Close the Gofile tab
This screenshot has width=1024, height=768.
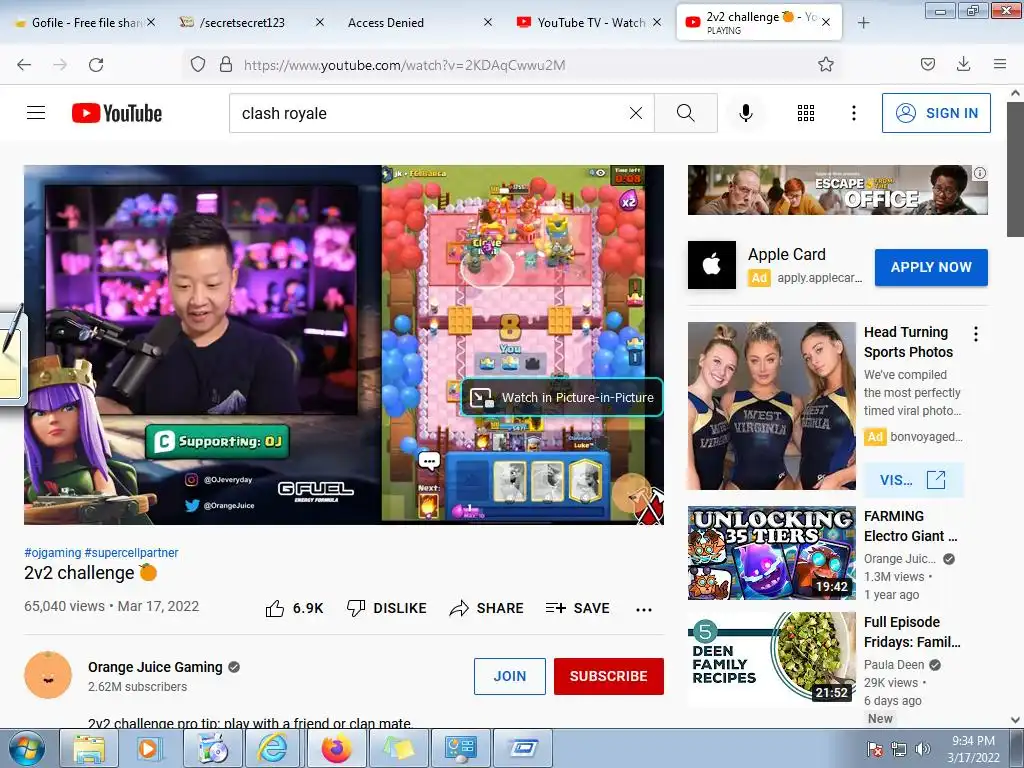(151, 22)
